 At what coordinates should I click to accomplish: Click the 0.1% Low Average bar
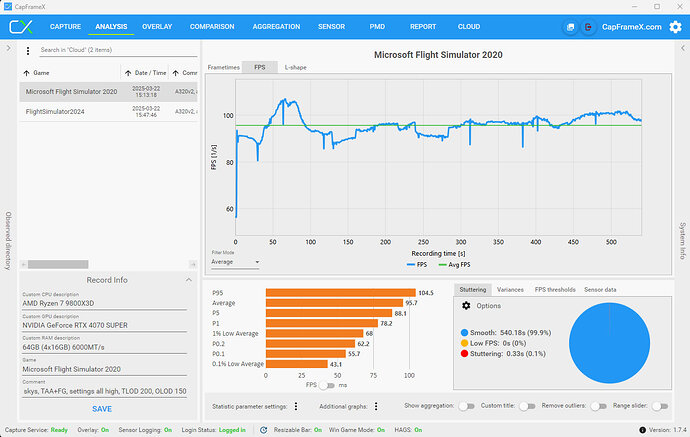pyautogui.click(x=297, y=364)
